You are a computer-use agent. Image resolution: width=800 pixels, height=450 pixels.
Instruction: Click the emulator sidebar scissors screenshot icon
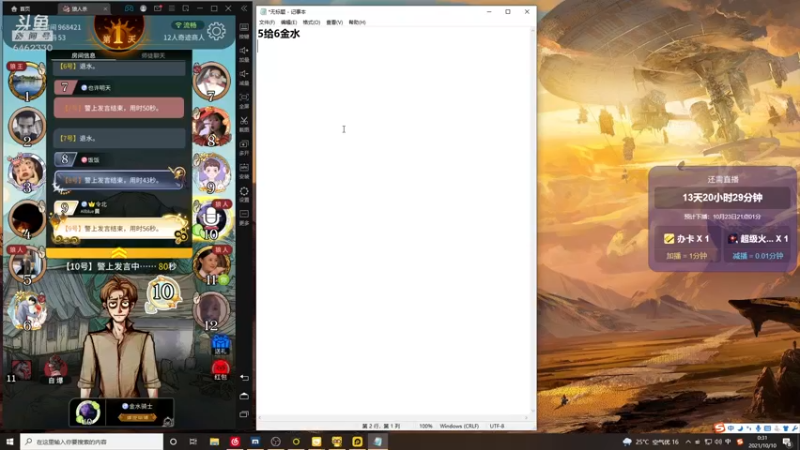click(x=244, y=121)
